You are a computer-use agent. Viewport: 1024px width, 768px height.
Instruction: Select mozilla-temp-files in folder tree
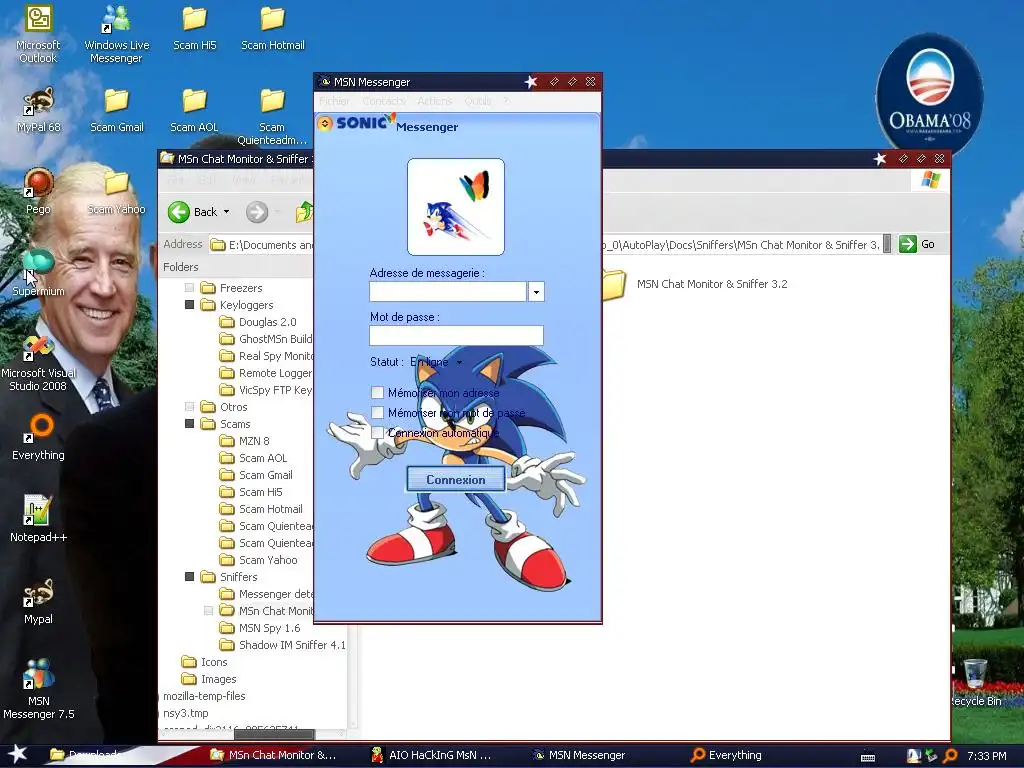(x=204, y=696)
